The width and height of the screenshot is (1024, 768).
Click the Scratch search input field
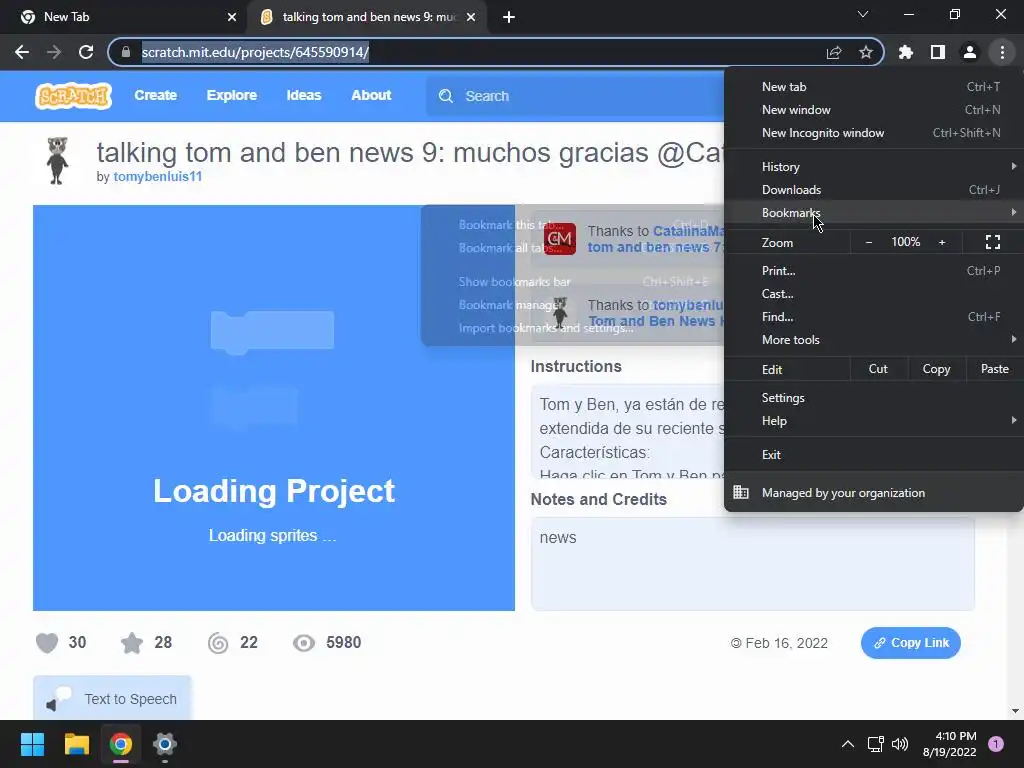coord(575,96)
